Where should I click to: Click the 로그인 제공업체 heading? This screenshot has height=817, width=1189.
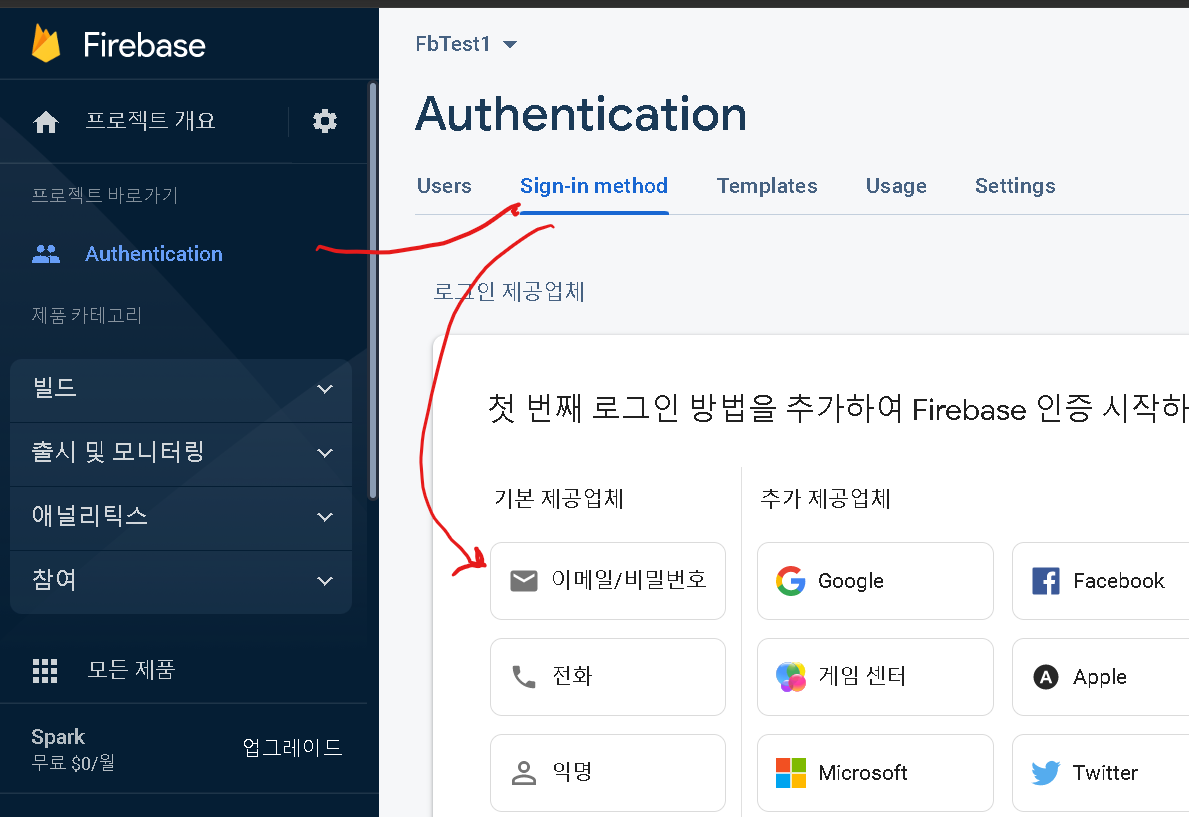pos(508,291)
